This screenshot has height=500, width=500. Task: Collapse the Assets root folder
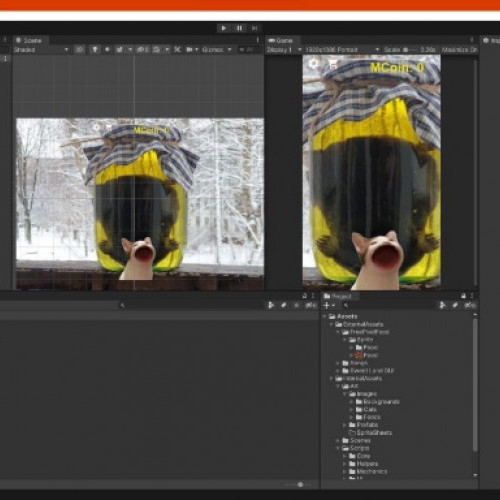(x=325, y=316)
